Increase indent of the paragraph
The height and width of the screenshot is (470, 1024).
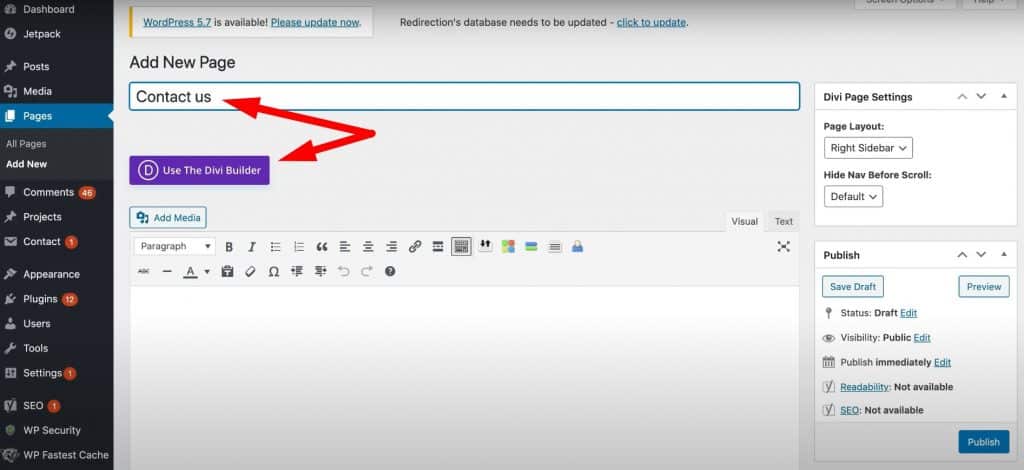[x=320, y=271]
